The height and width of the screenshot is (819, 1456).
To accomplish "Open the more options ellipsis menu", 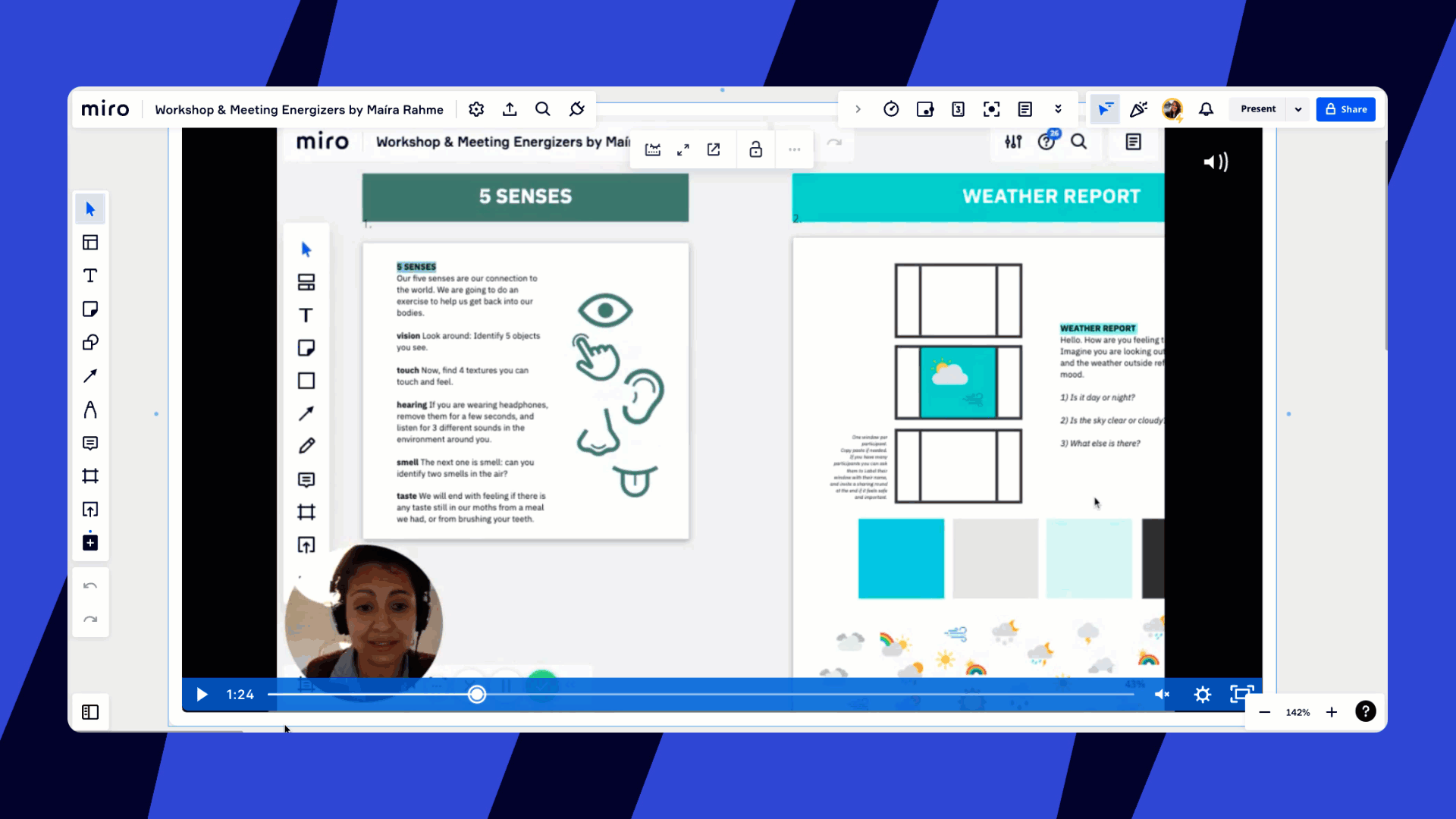I will 794,149.
